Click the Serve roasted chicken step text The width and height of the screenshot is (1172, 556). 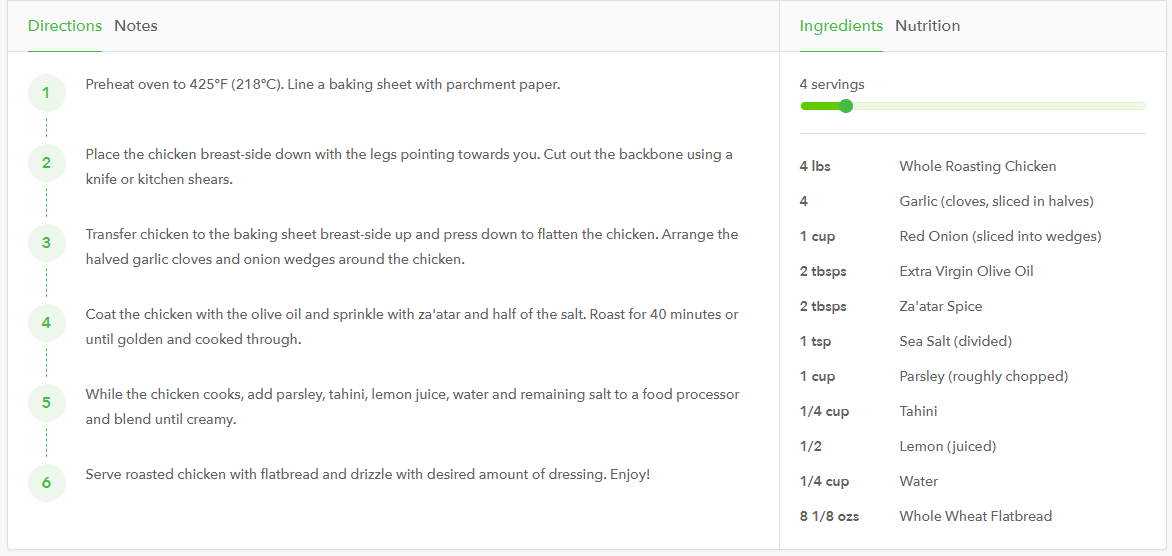(367, 474)
